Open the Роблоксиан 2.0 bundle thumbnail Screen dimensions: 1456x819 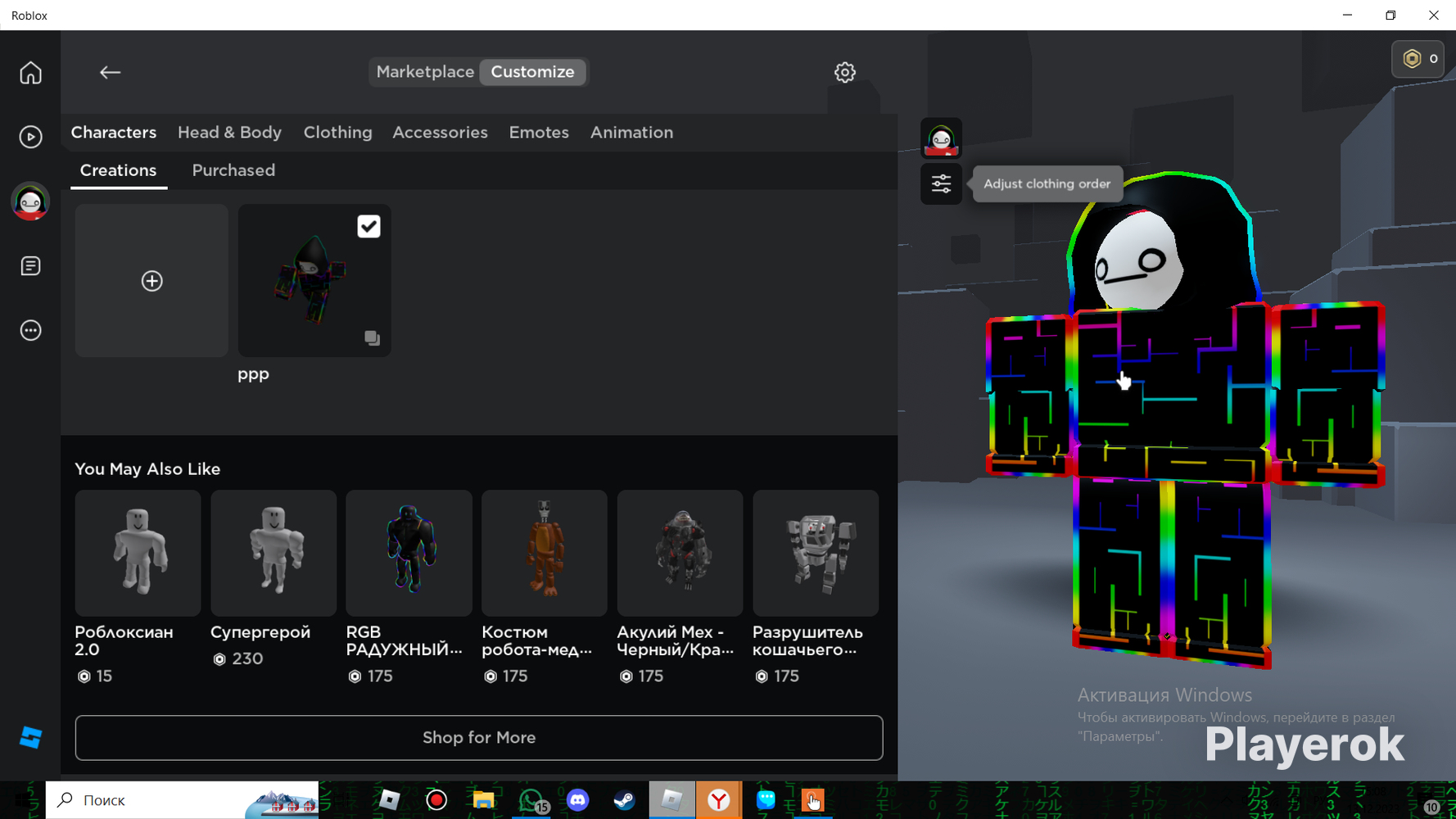pyautogui.click(x=138, y=553)
